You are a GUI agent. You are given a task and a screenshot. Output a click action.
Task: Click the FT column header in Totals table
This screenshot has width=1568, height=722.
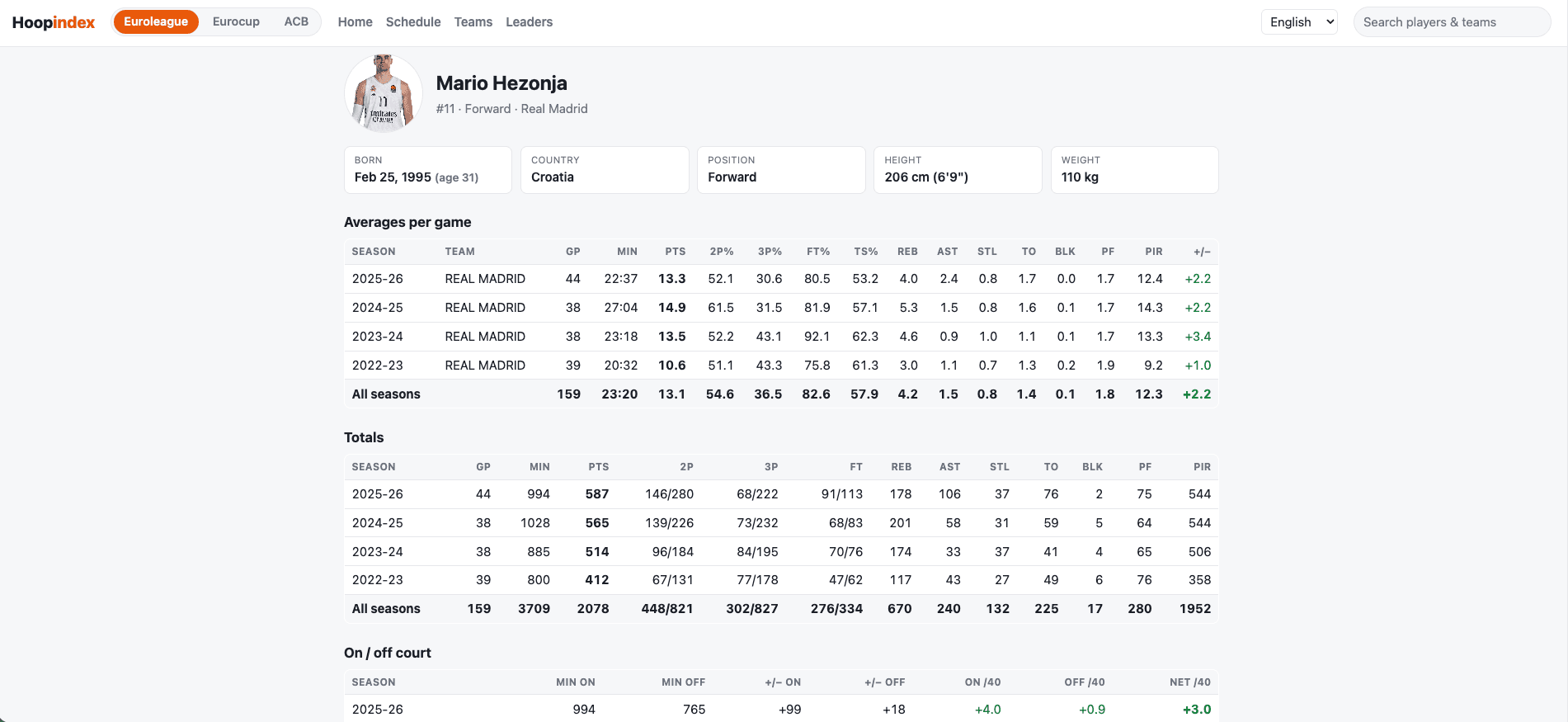(856, 467)
